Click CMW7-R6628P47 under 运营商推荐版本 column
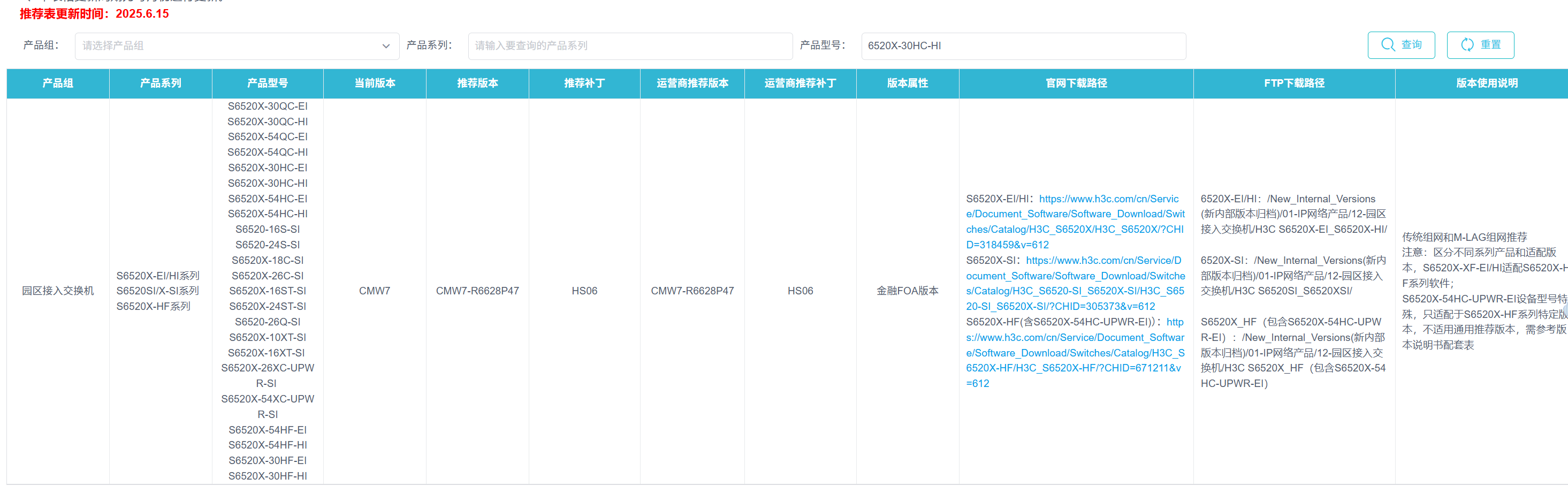 pyautogui.click(x=692, y=291)
